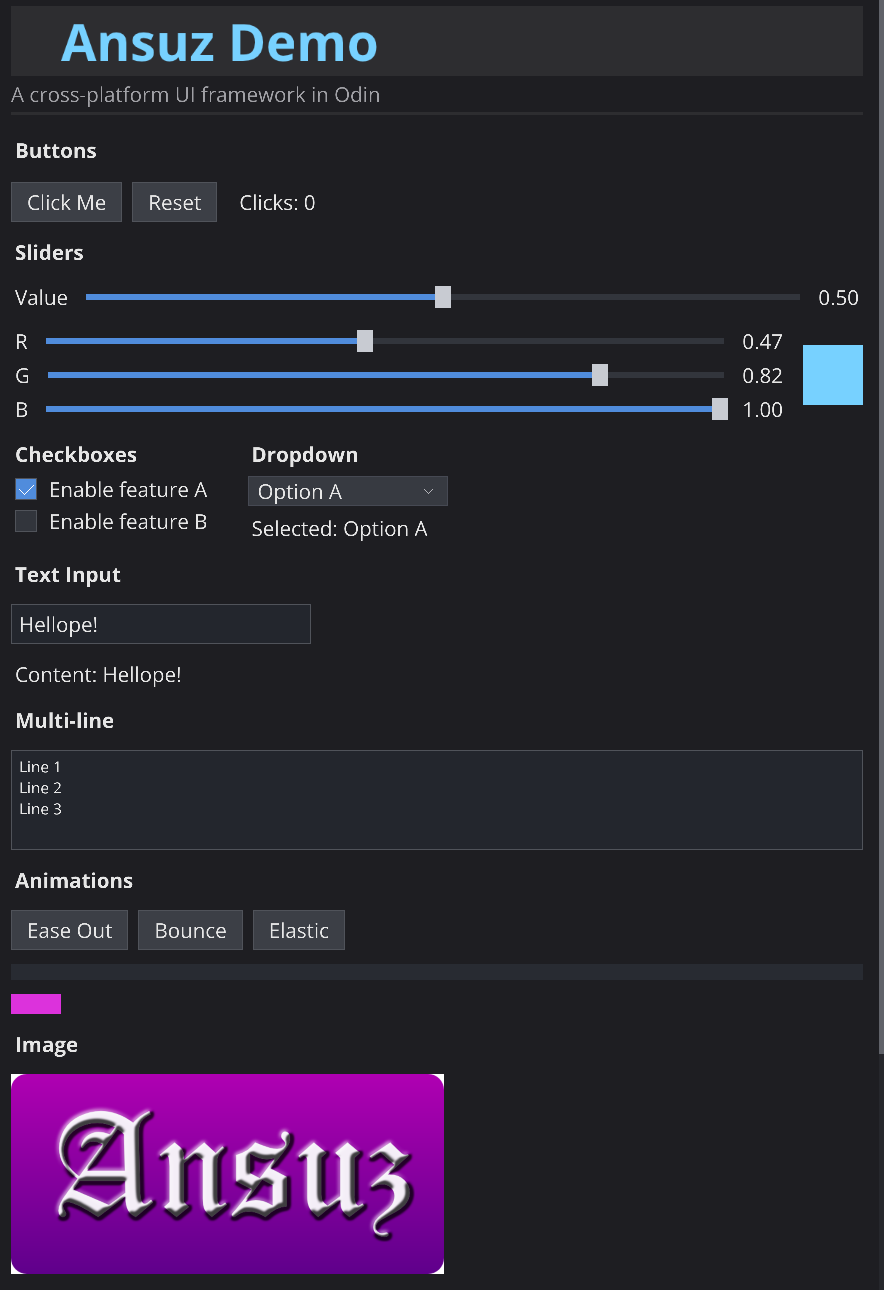The height and width of the screenshot is (1290, 884).
Task: Click the G slider handle
Action: (600, 375)
